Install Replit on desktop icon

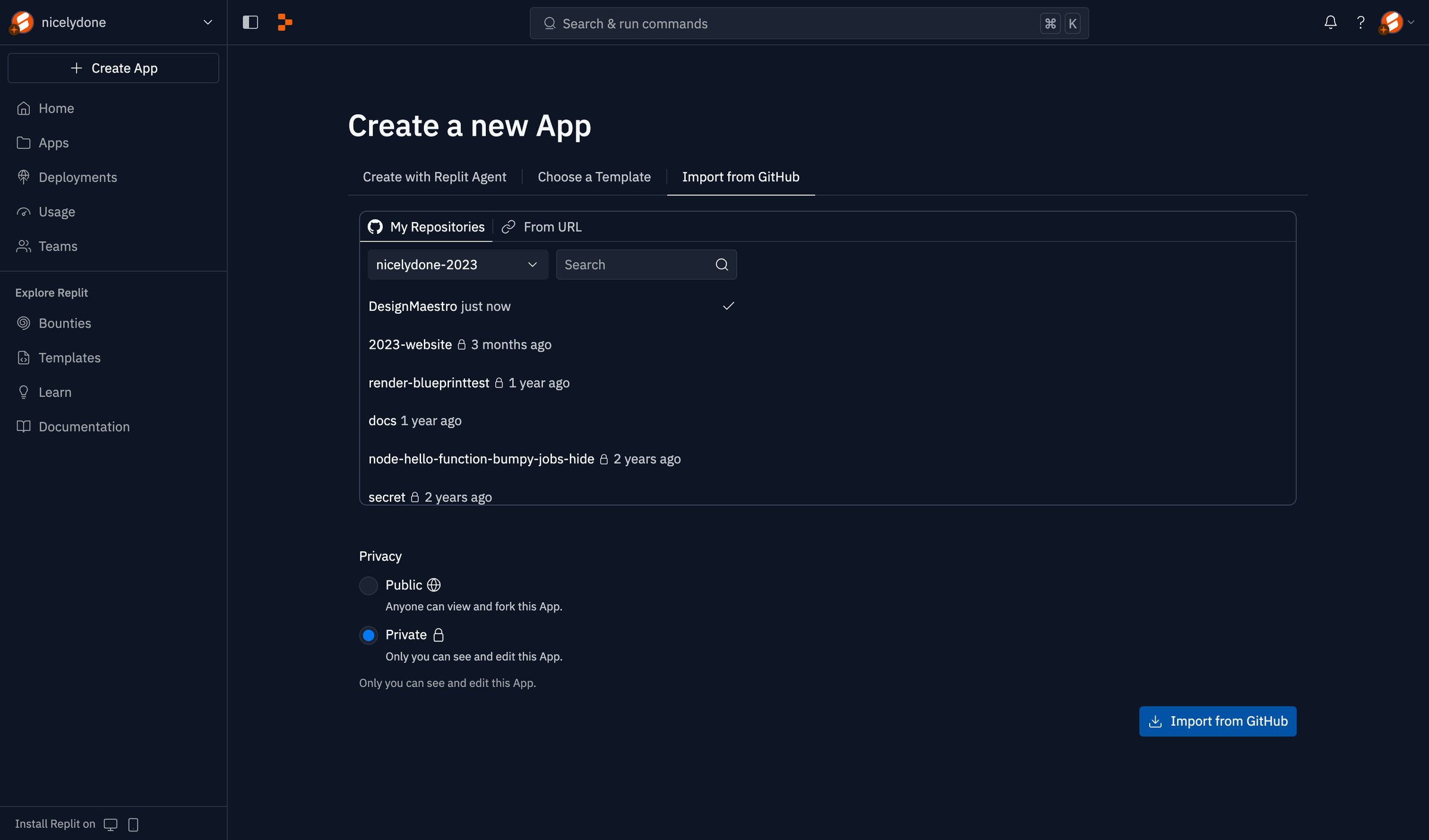pyautogui.click(x=111, y=824)
